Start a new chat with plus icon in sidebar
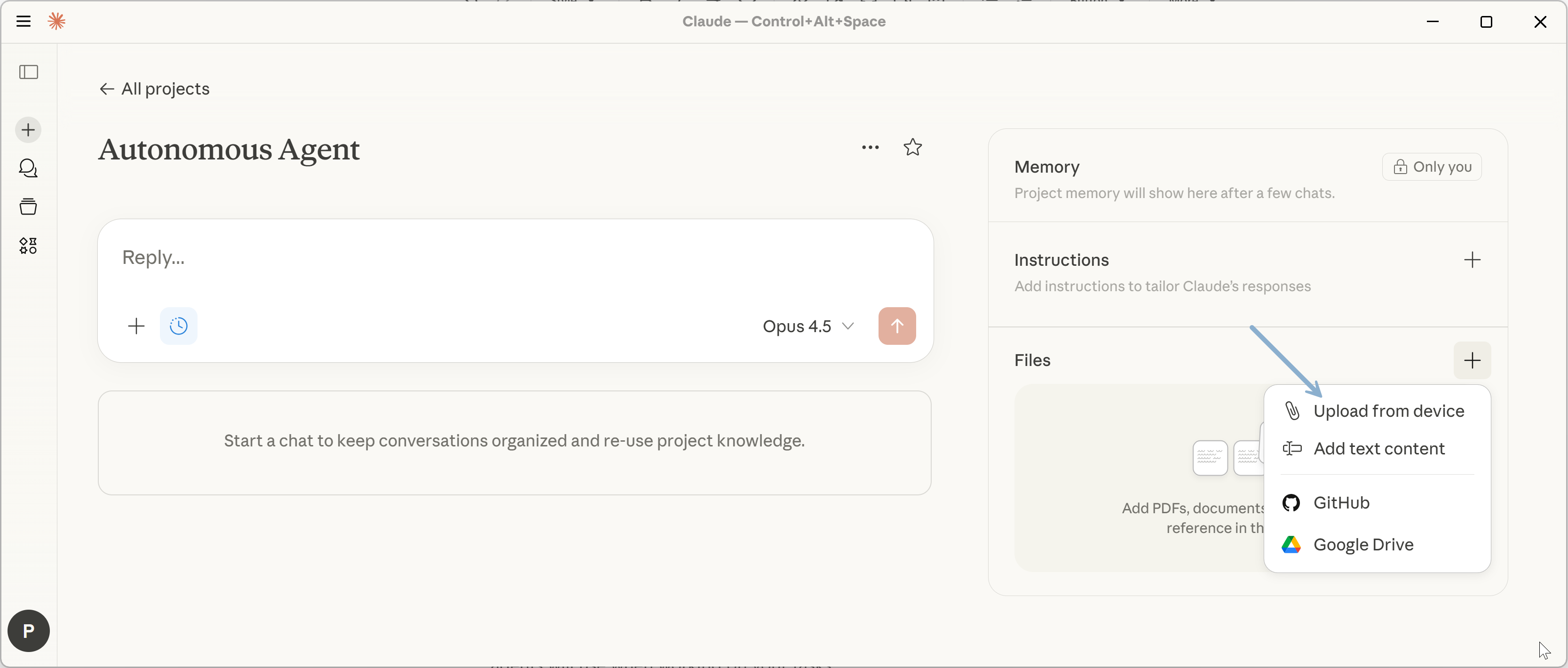Image resolution: width=1568 pixels, height=668 pixels. click(28, 130)
